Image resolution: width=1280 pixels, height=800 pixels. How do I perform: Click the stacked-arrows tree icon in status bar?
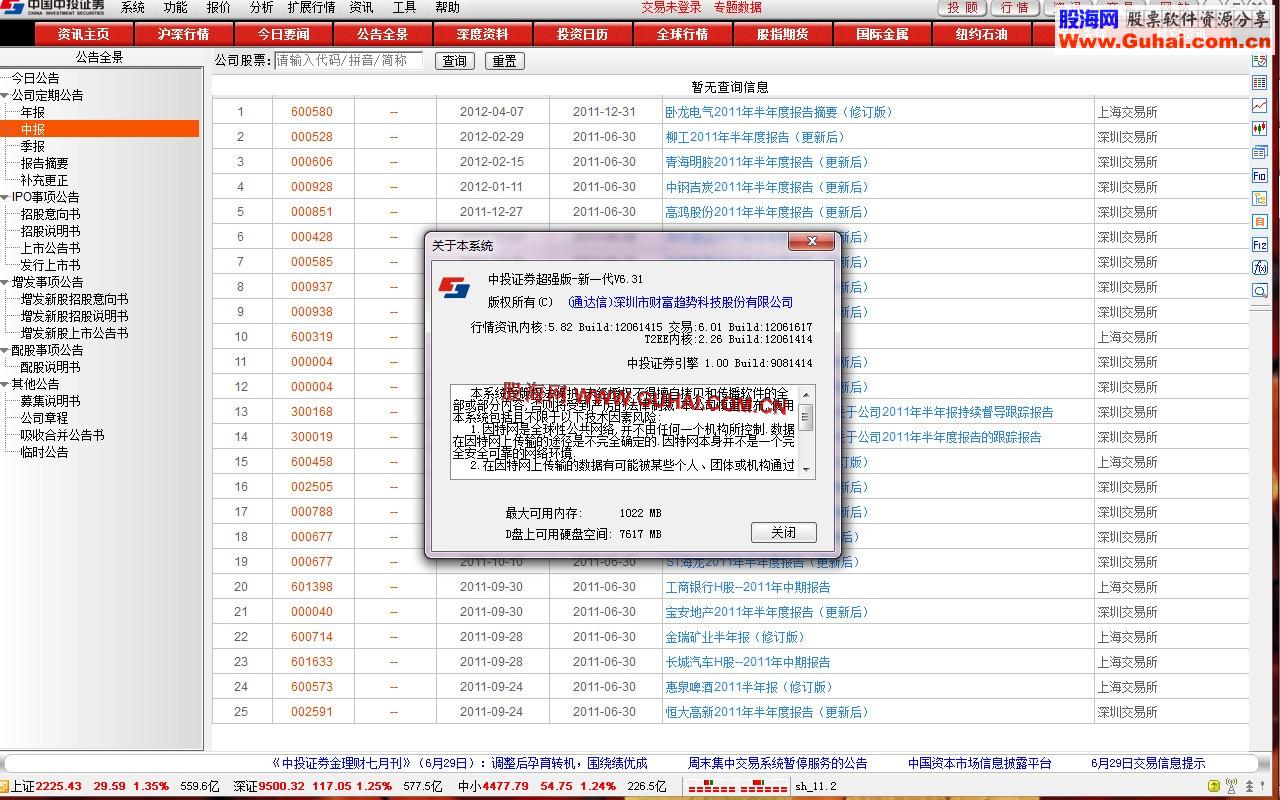pos(1248,787)
